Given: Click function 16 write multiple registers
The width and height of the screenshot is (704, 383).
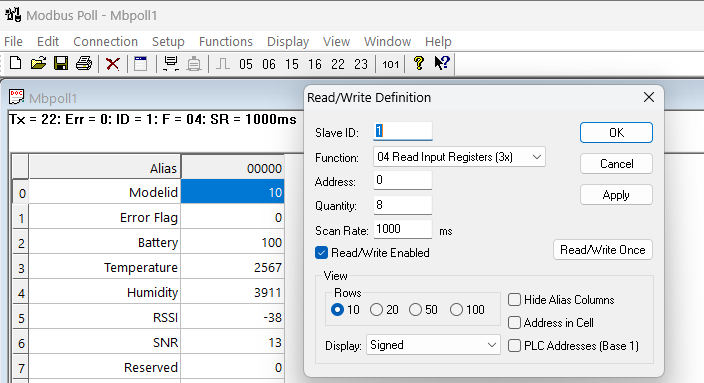Looking at the screenshot, I should pyautogui.click(x=315, y=64).
